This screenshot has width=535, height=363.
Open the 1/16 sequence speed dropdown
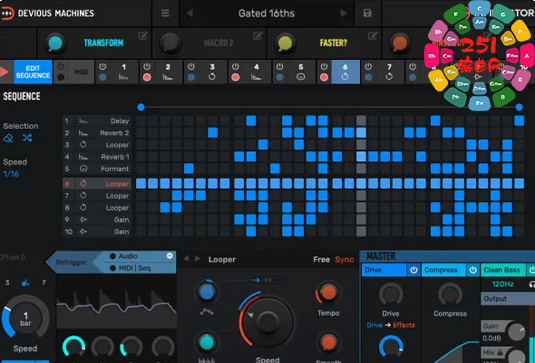coord(11,174)
